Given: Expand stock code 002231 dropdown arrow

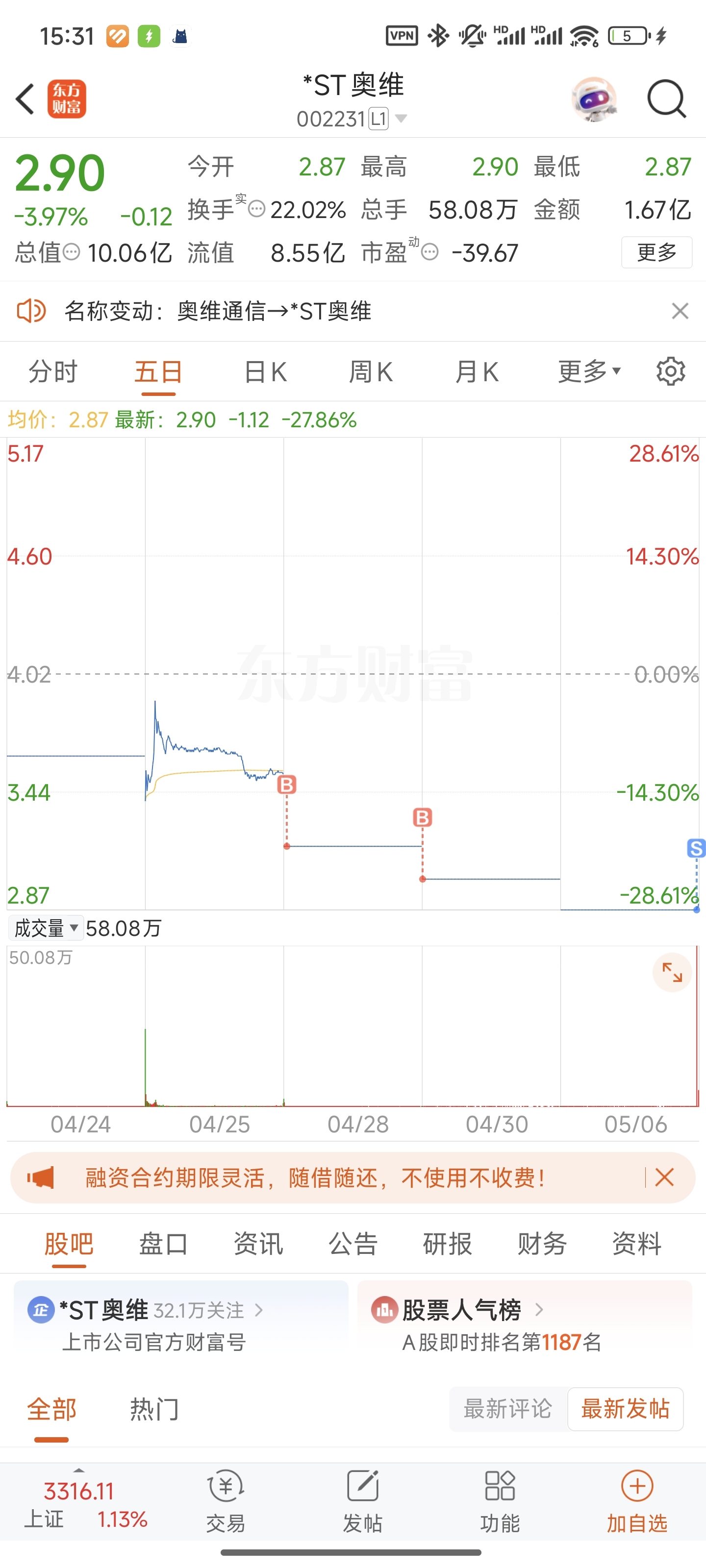Looking at the screenshot, I should (x=401, y=118).
